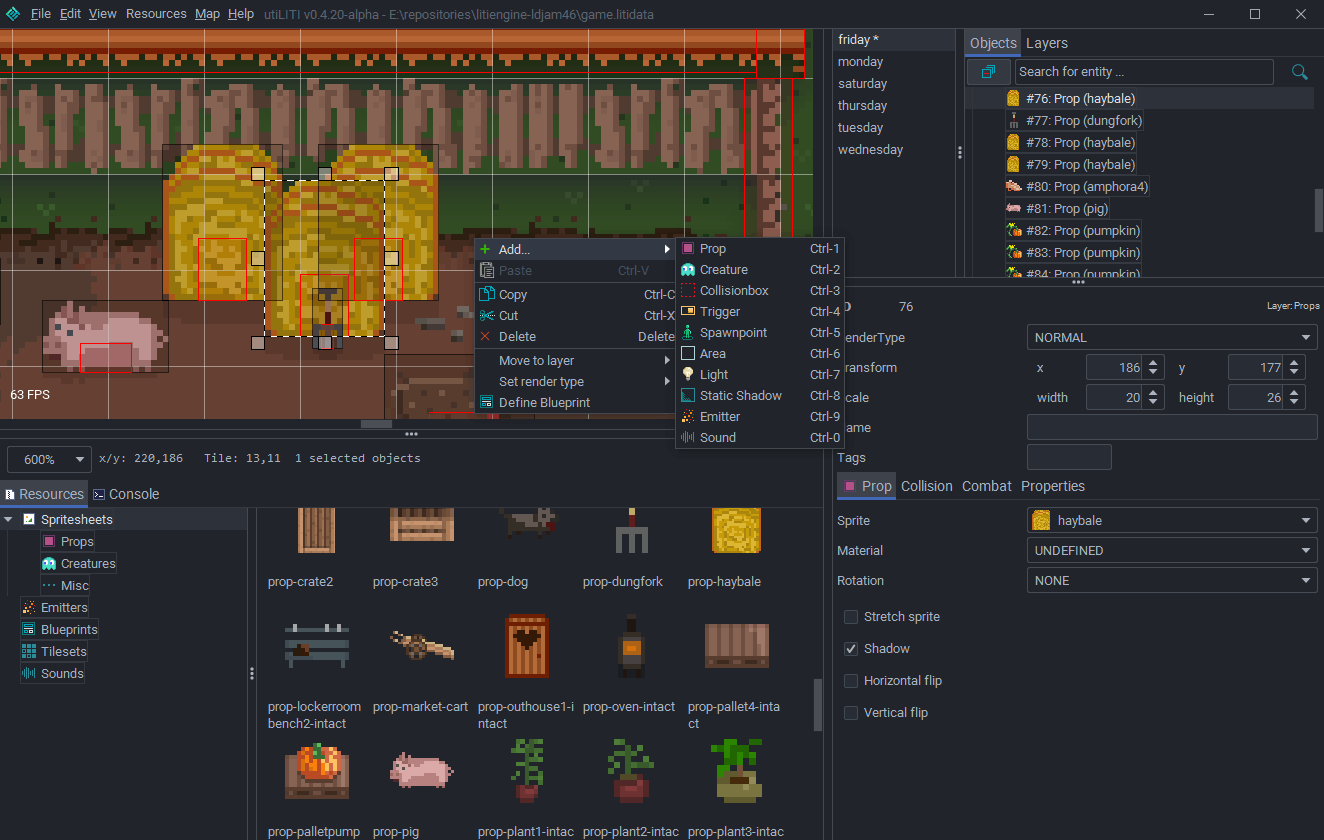Increase the x transform value with stepper
This screenshot has height=840, width=1324.
click(1154, 362)
